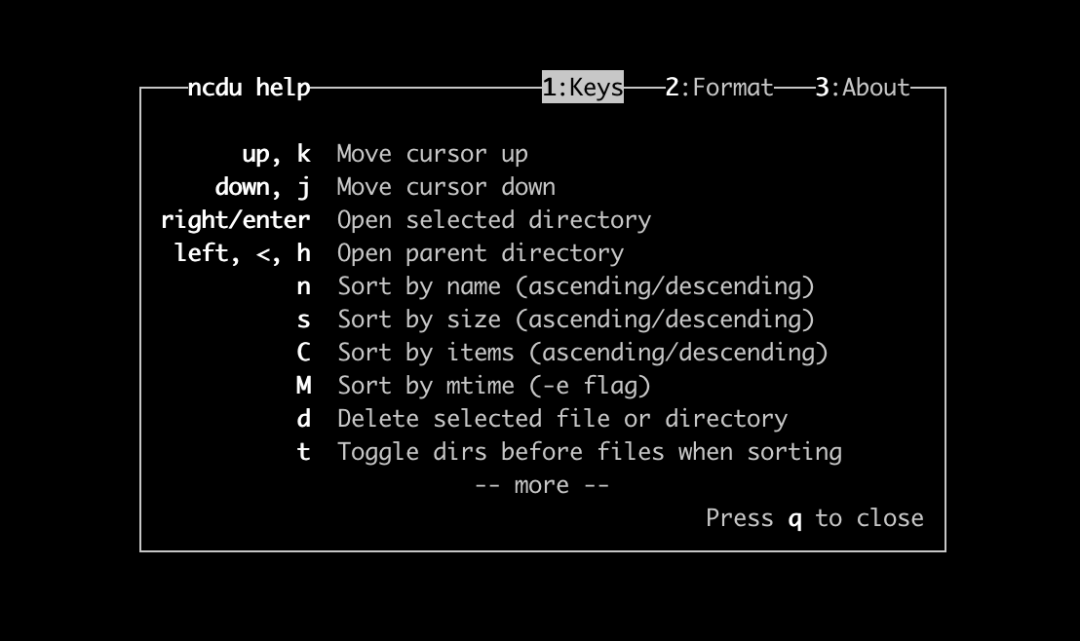
Task: Select the d delete entry
Action: (302, 418)
